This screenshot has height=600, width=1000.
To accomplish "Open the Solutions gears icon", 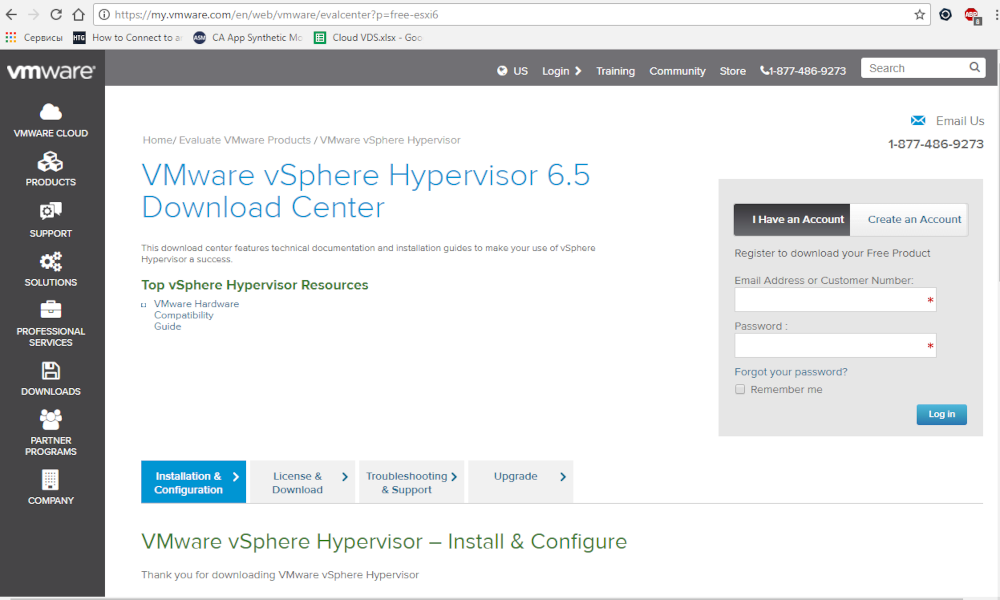I will (x=50, y=261).
